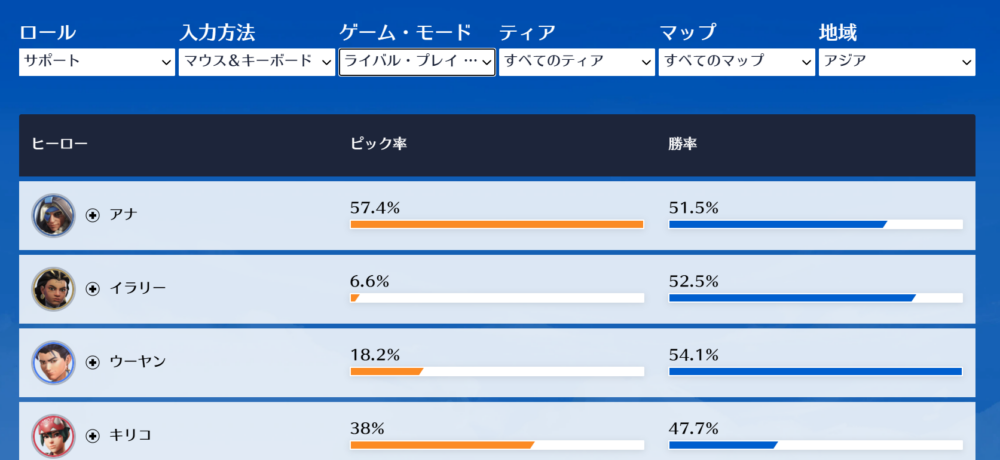
Task: Click Illari's hero portrait
Action: coord(53,288)
